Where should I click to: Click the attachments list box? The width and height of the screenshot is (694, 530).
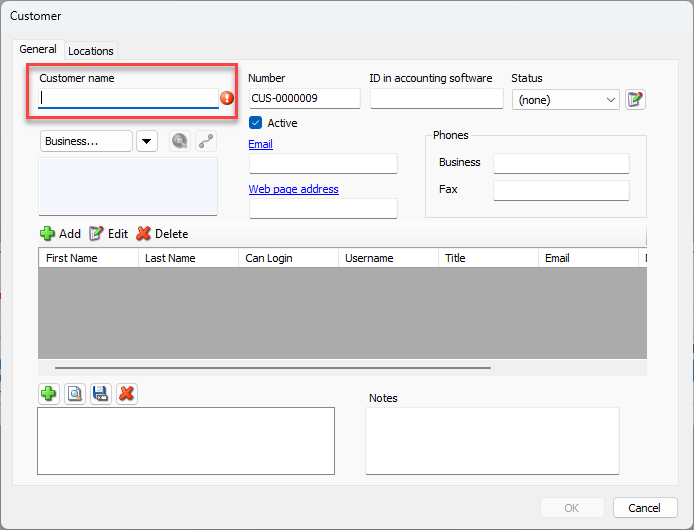186,441
